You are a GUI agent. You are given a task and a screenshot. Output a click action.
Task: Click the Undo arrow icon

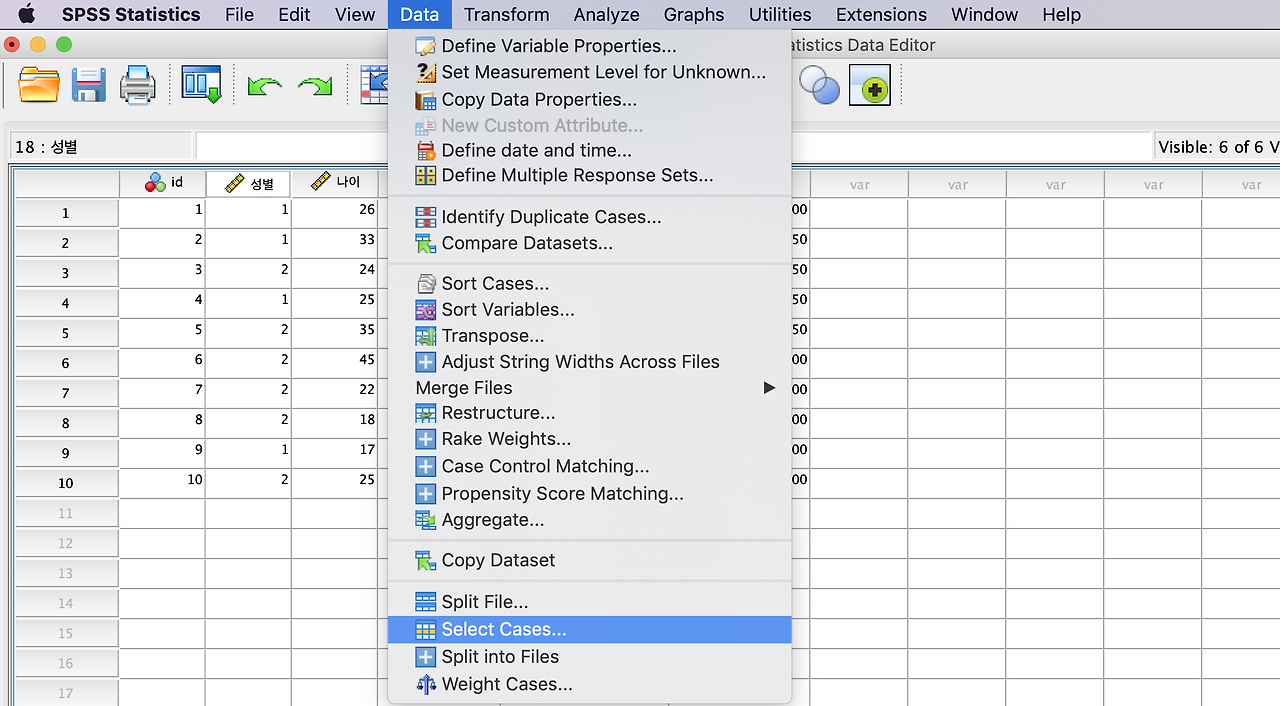pos(264,87)
